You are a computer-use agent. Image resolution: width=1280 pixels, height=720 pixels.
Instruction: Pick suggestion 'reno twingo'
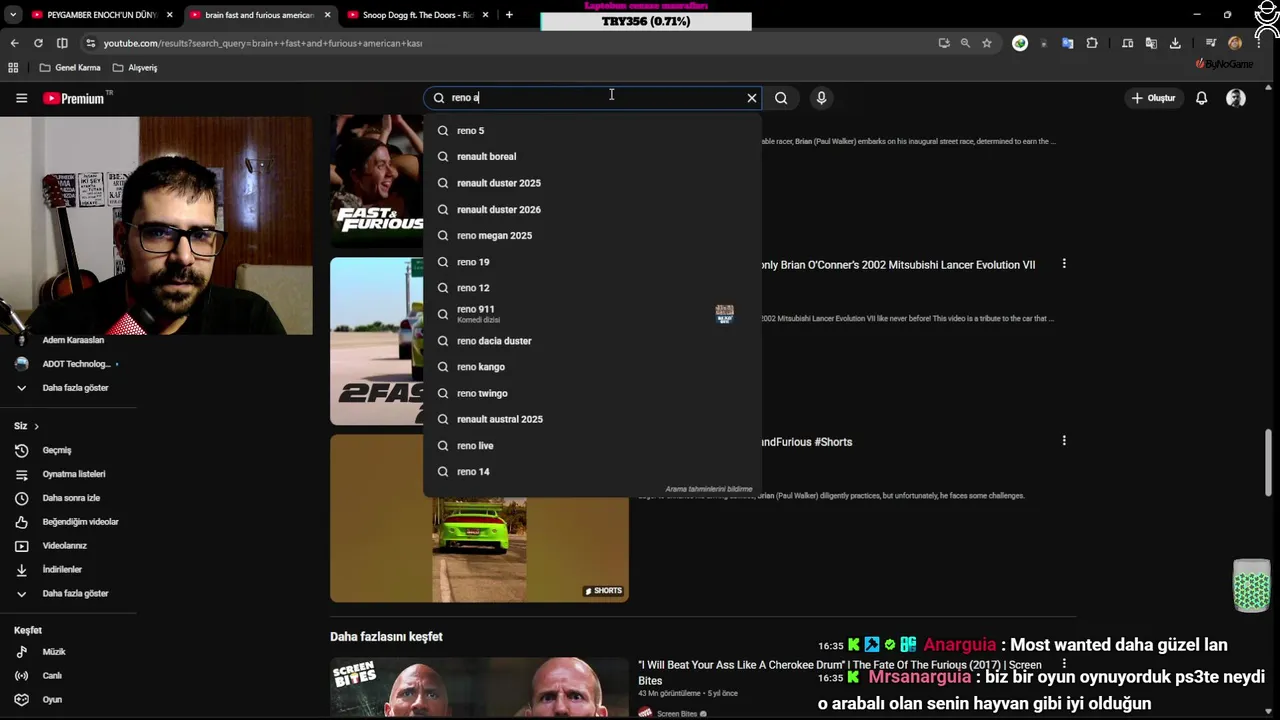[x=592, y=393]
